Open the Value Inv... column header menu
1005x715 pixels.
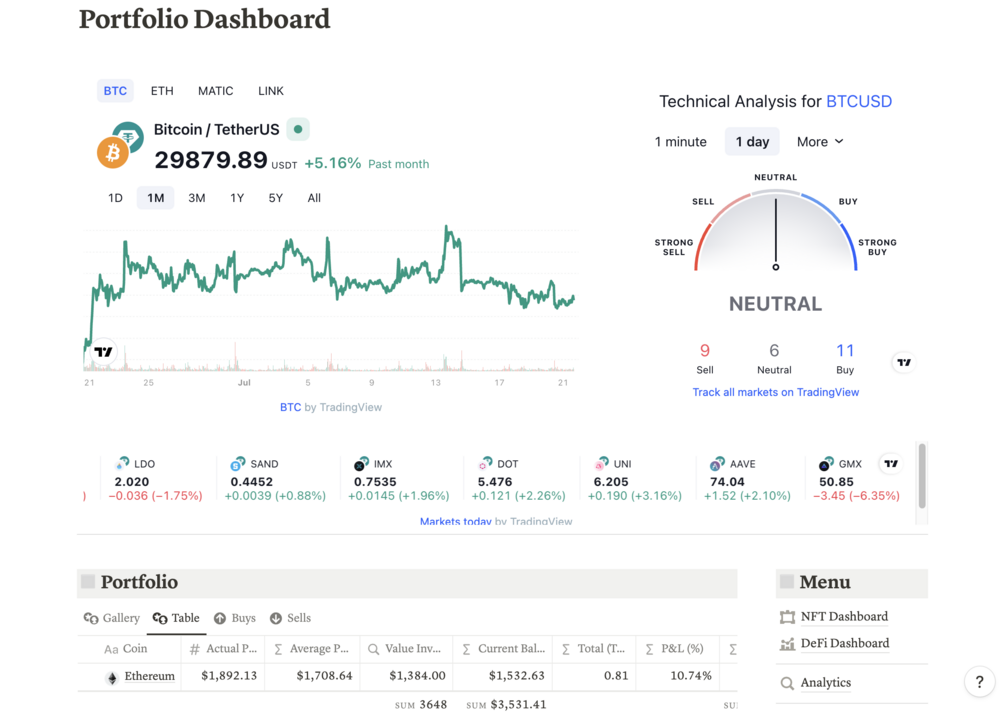pyautogui.click(x=406, y=649)
